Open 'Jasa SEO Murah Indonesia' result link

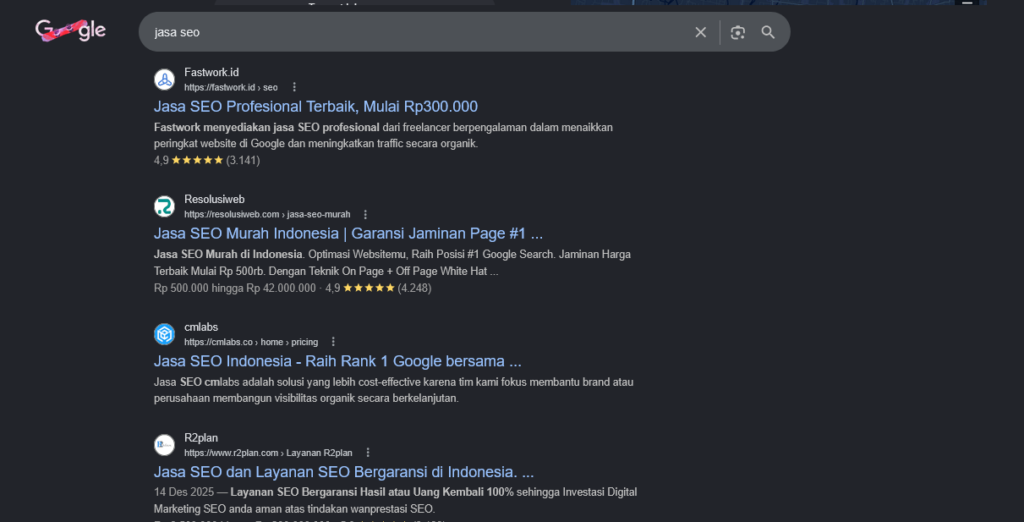[x=348, y=233]
